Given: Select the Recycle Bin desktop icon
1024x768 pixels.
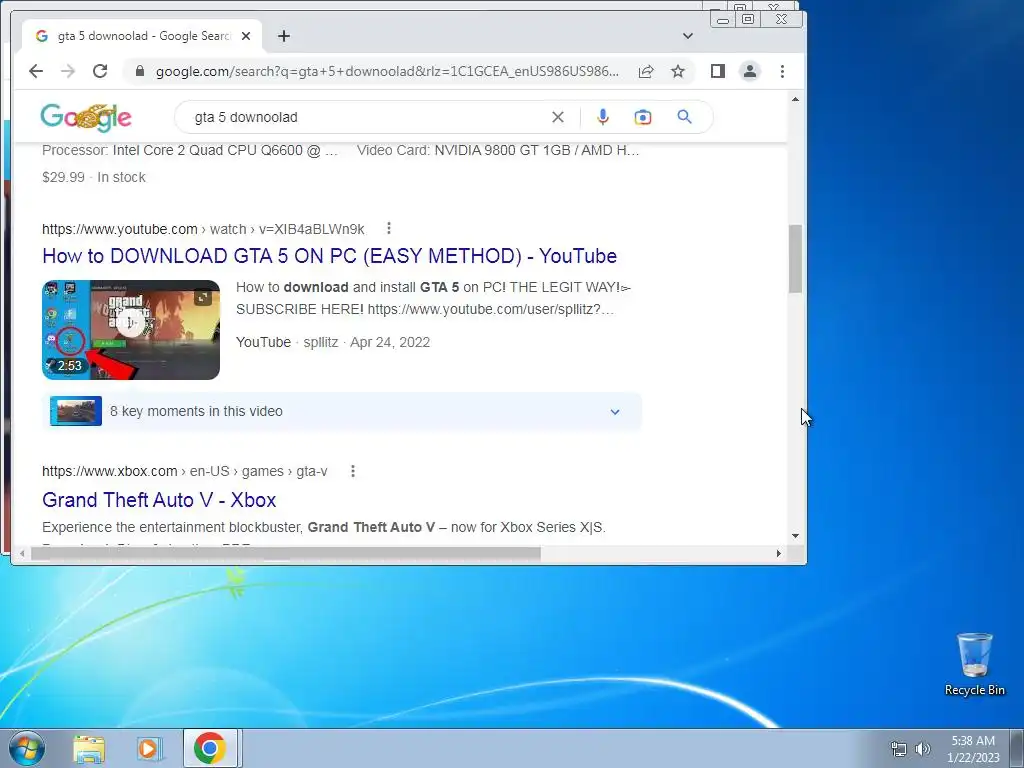Looking at the screenshot, I should pyautogui.click(x=974, y=664).
